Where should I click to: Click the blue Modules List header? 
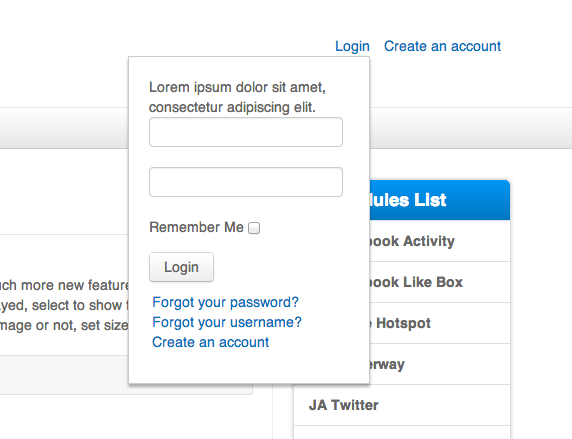[x=439, y=200]
